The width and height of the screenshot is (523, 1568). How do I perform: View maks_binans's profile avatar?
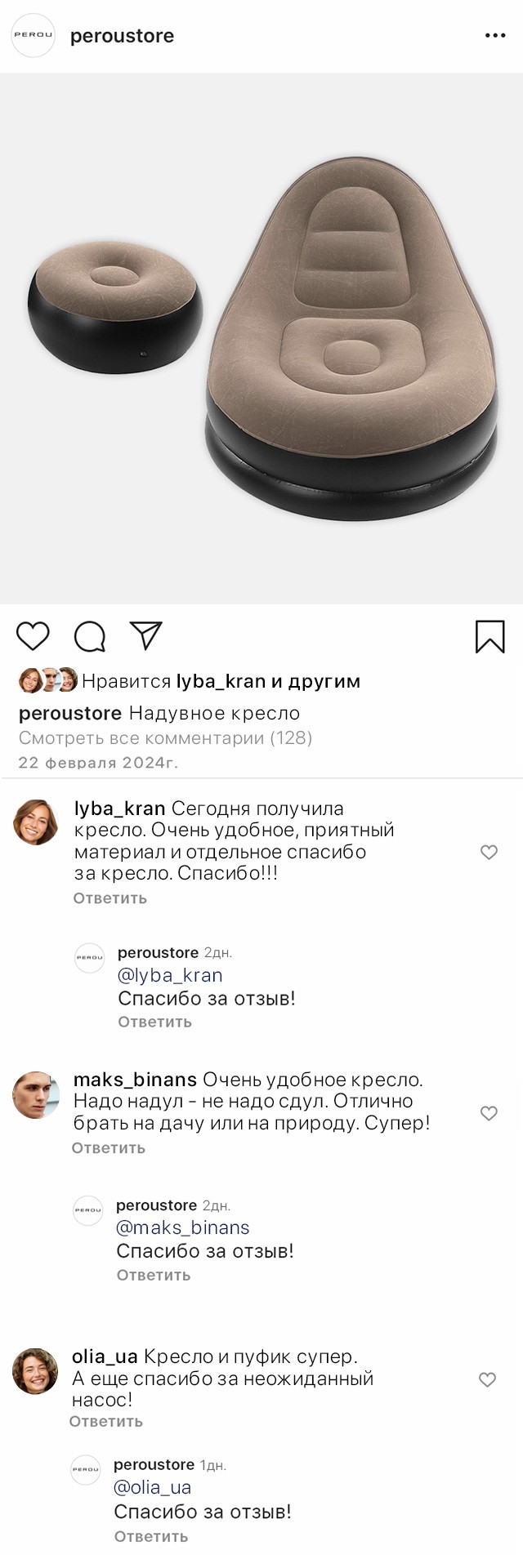pyautogui.click(x=36, y=1095)
